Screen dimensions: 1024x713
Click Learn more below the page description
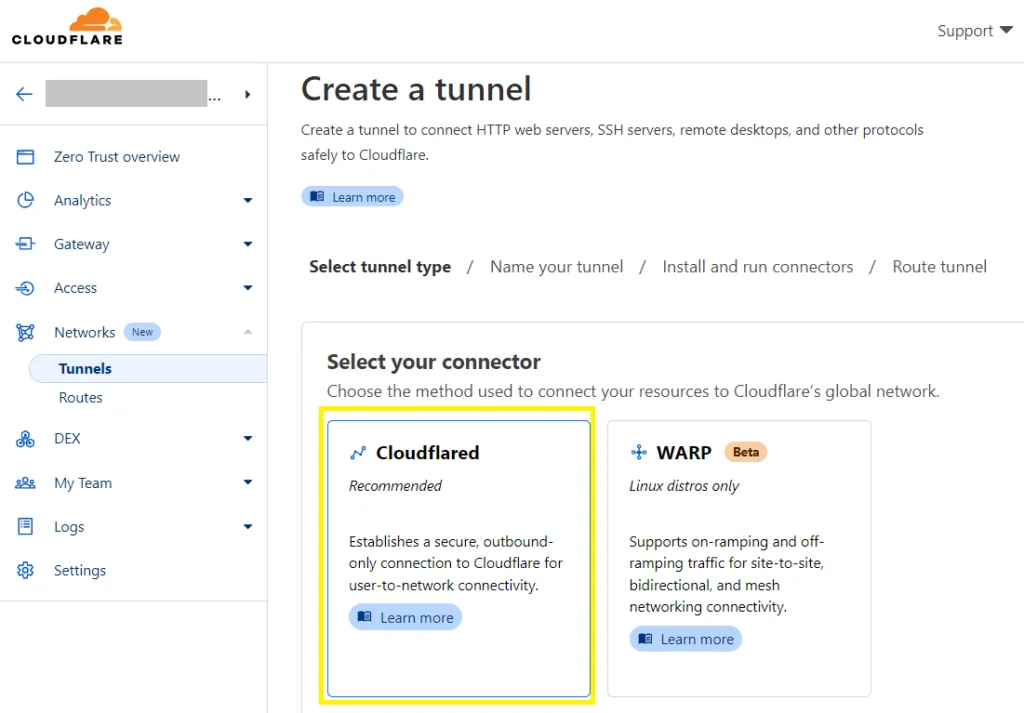coord(353,197)
